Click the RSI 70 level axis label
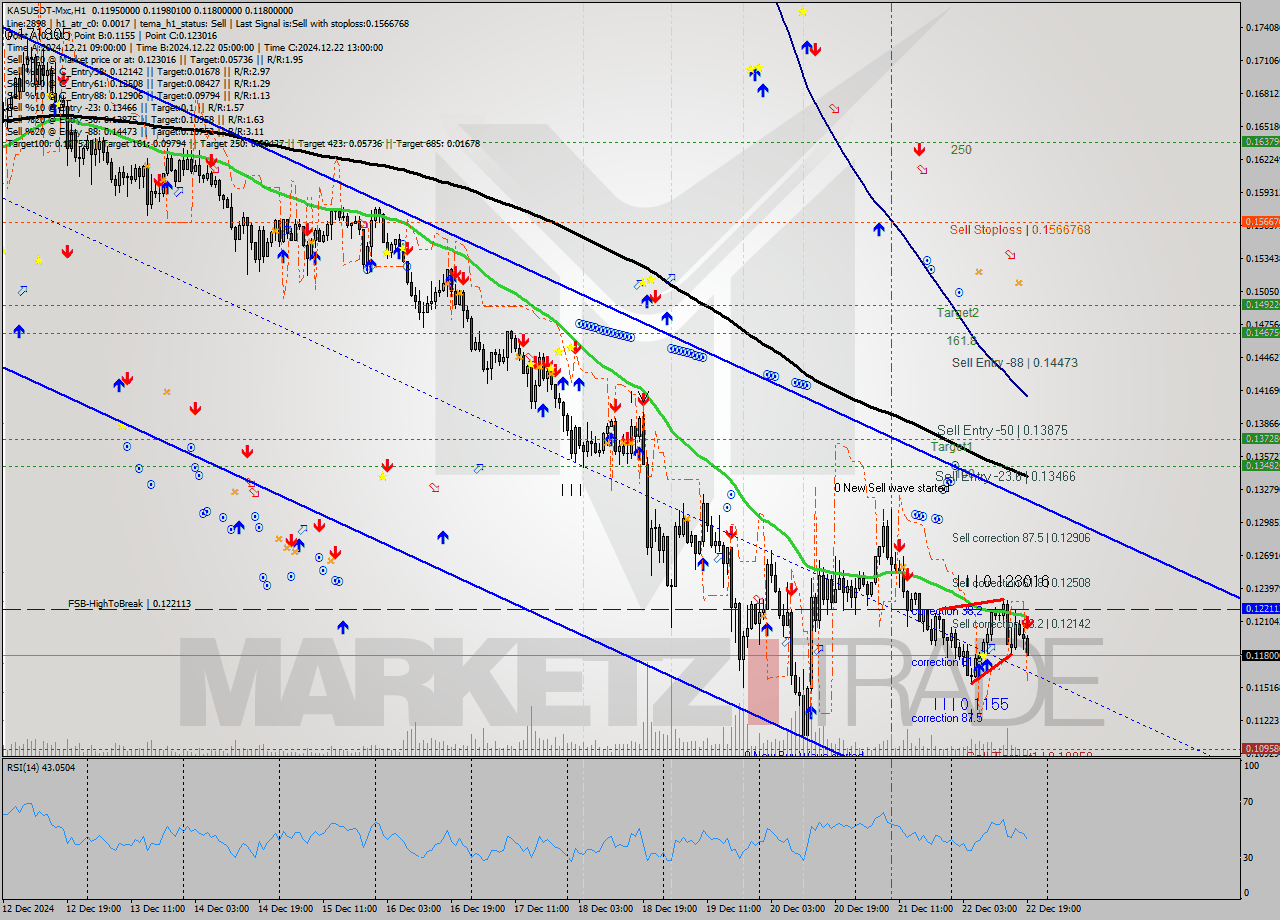This screenshot has width=1280, height=920. coord(1250,802)
